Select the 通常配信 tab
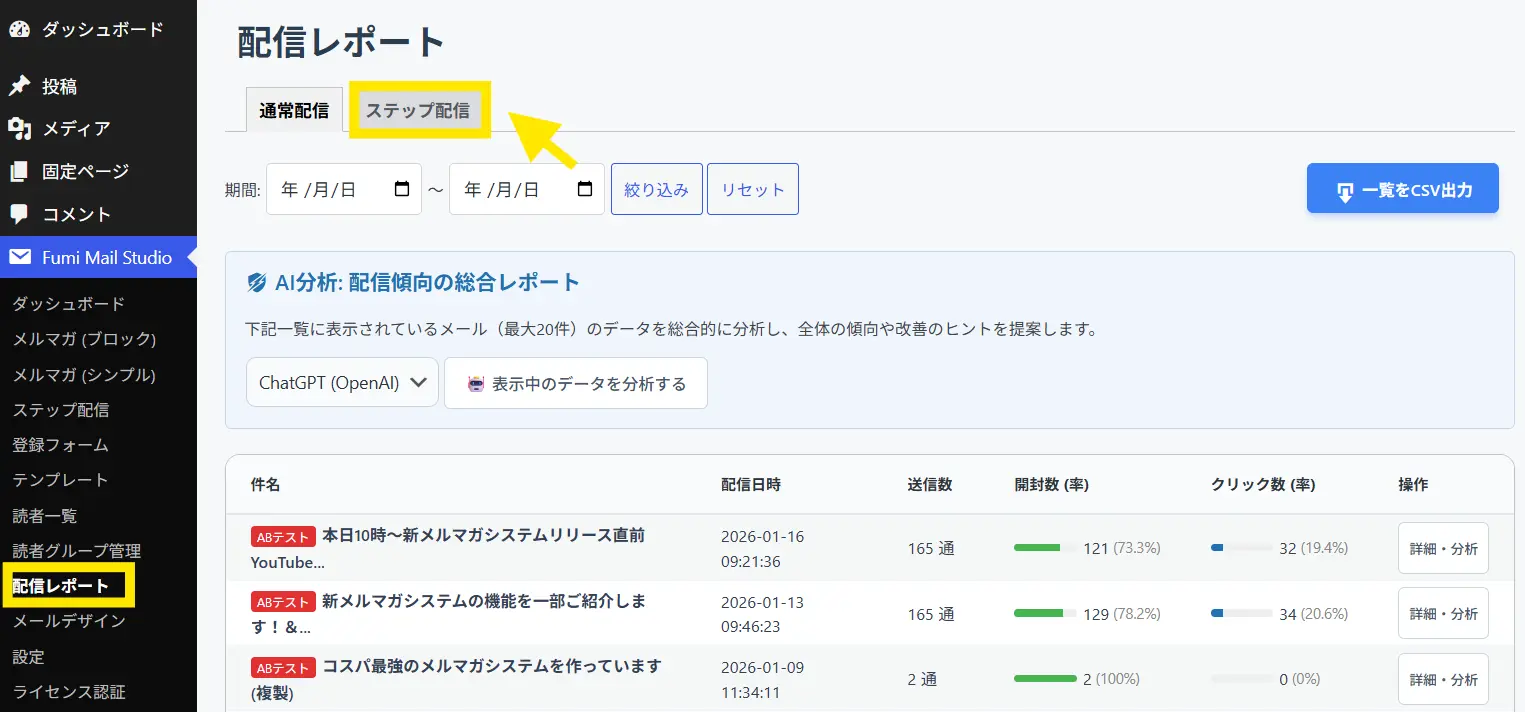Screen dimensions: 1525x712 (x=294, y=111)
